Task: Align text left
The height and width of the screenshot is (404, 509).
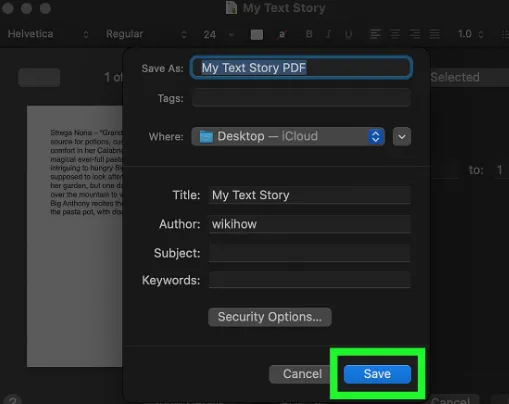Action: coord(375,34)
